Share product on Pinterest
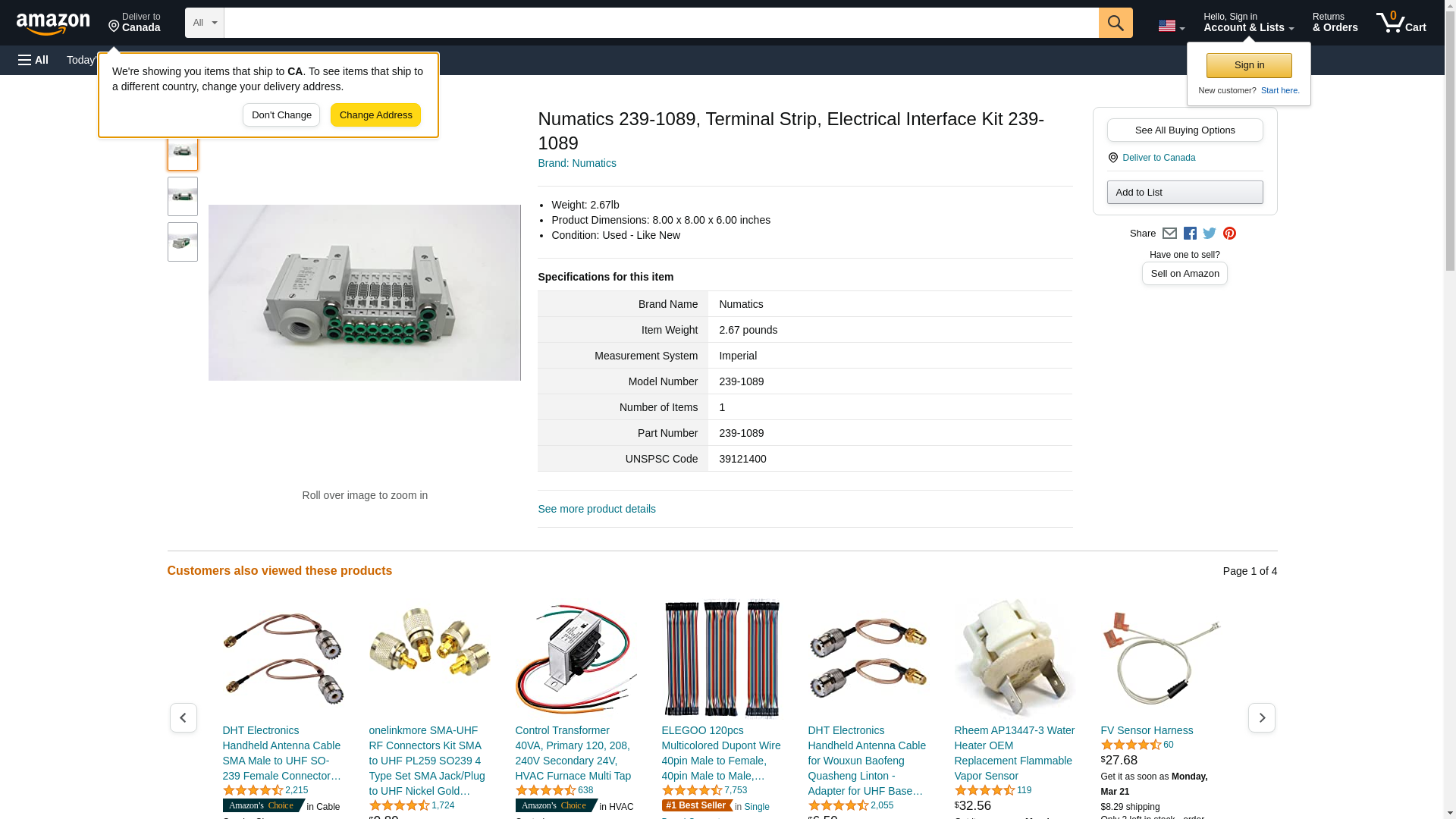The width and height of the screenshot is (1456, 819). tap(1229, 234)
